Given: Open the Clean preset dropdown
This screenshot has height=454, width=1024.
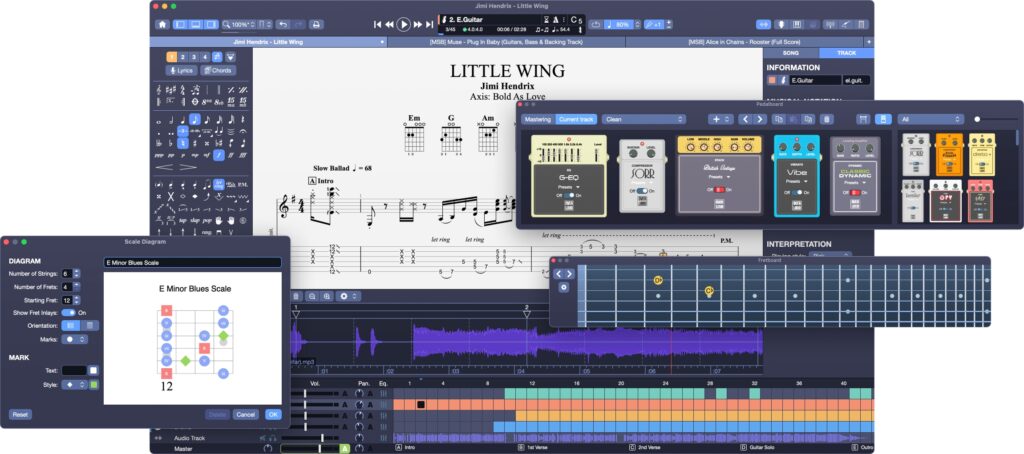Looking at the screenshot, I should pyautogui.click(x=643, y=119).
